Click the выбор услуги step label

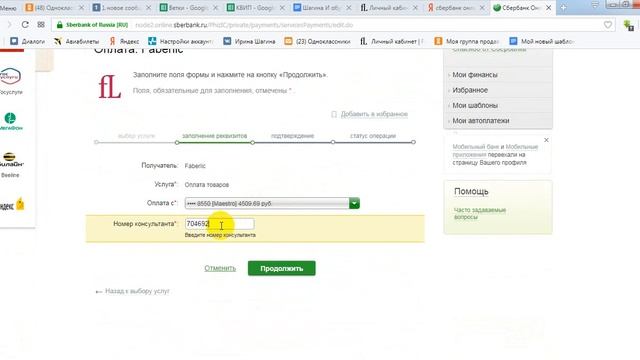[136, 136]
